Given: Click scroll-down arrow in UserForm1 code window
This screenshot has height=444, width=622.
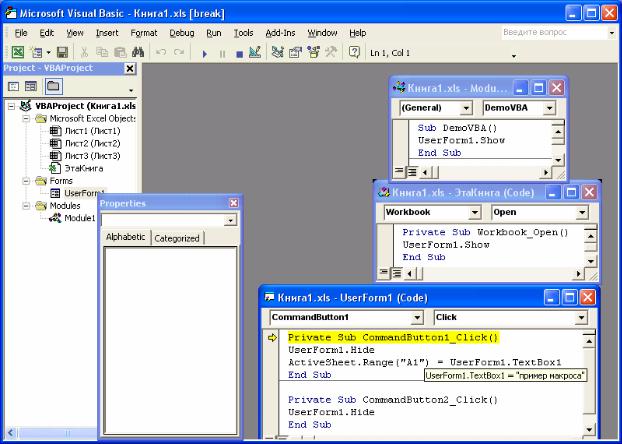Looking at the screenshot, I should click(589, 430).
